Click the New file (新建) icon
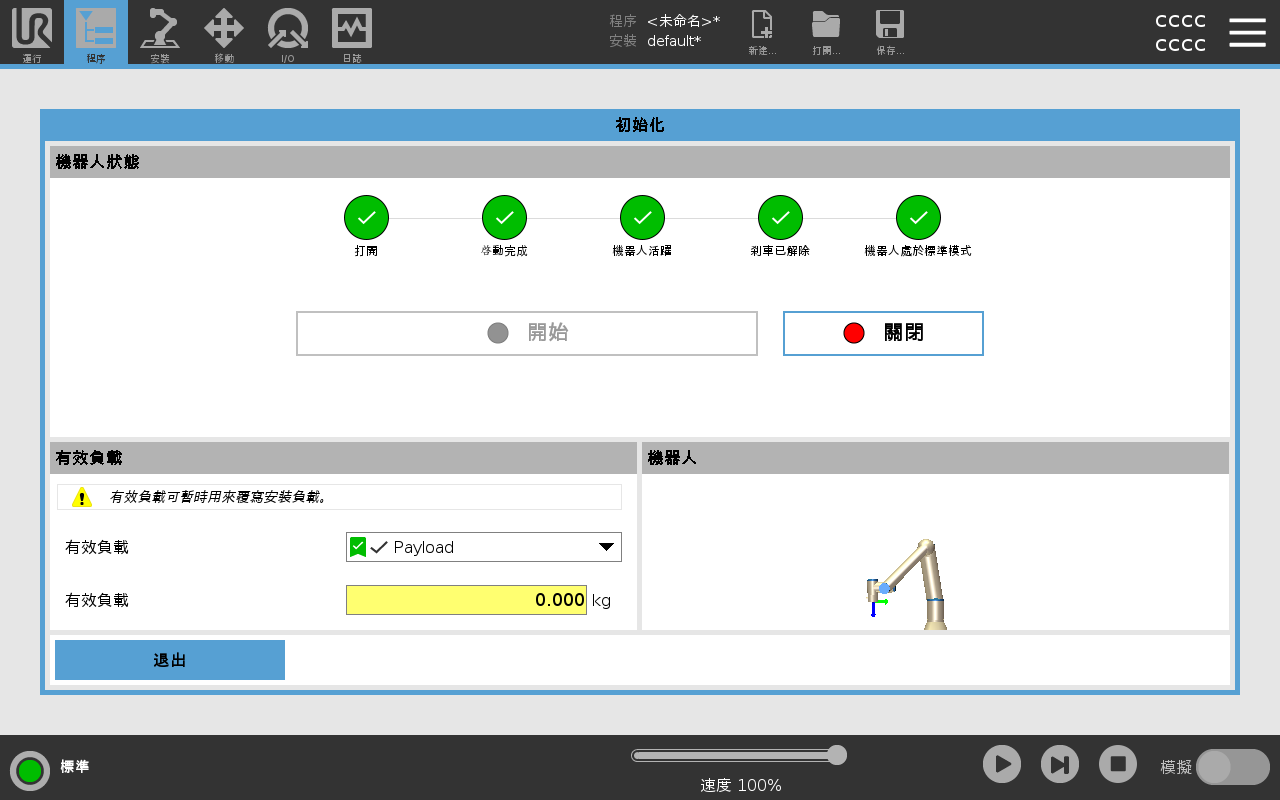The image size is (1280, 800). pos(762,32)
